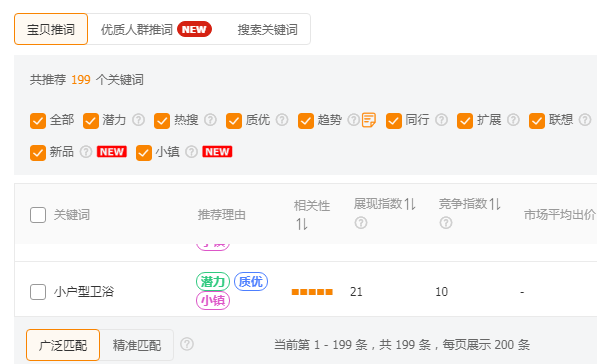Open help icon next to 潜力
The image size is (597, 364).
pyautogui.click(x=138, y=120)
